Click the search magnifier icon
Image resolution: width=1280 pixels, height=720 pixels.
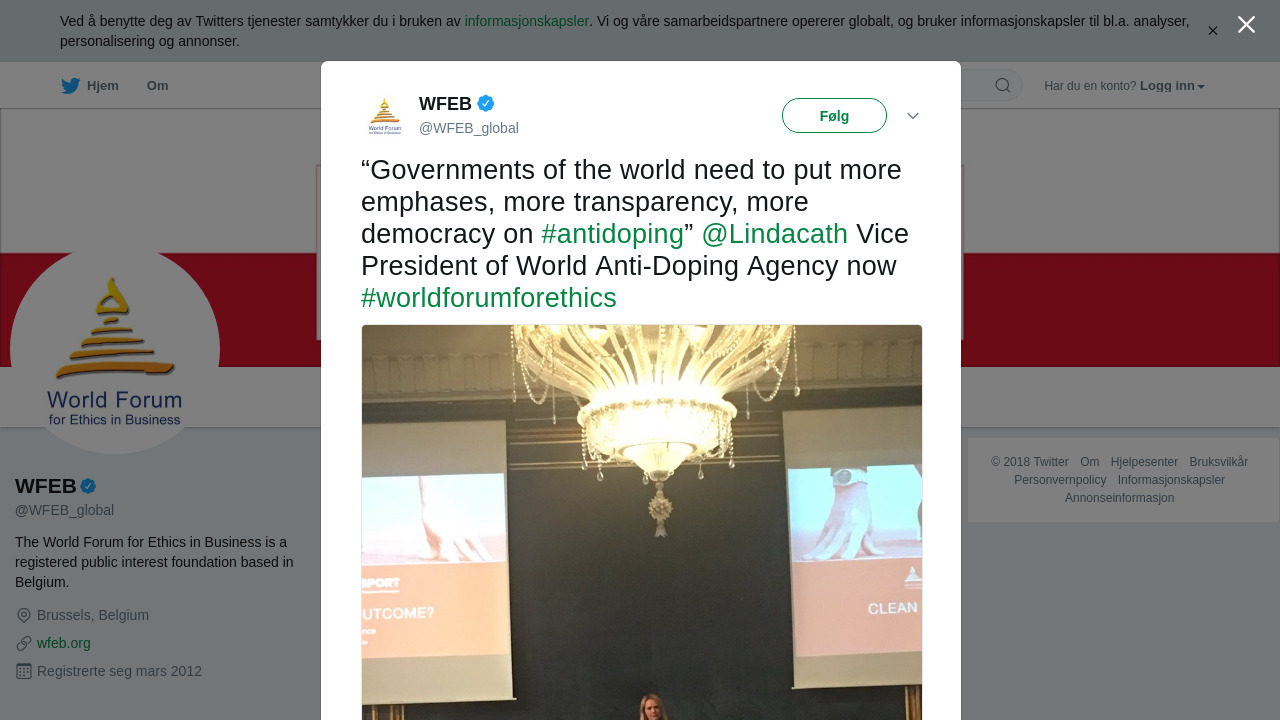point(1003,86)
